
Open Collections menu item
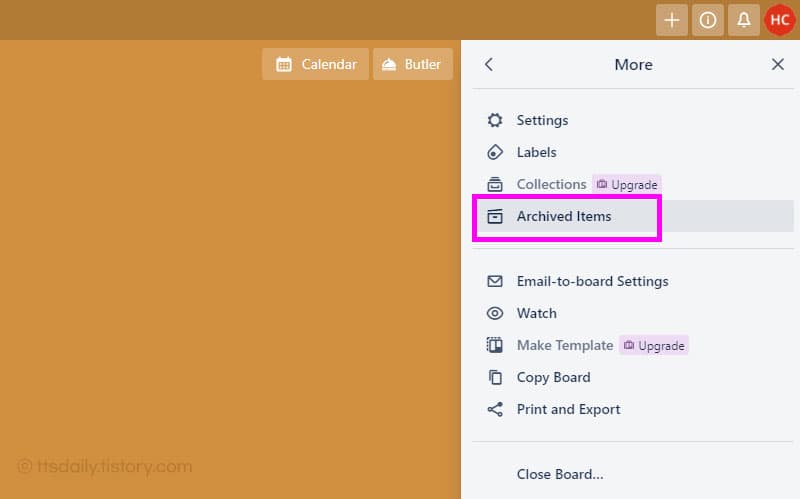point(552,184)
